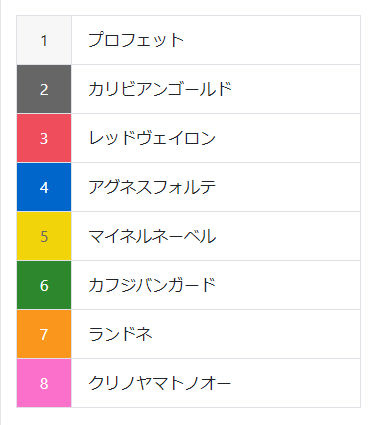Click empty space in the アグネスフォルテ row
The height and width of the screenshot is (425, 374).
tap(288, 187)
